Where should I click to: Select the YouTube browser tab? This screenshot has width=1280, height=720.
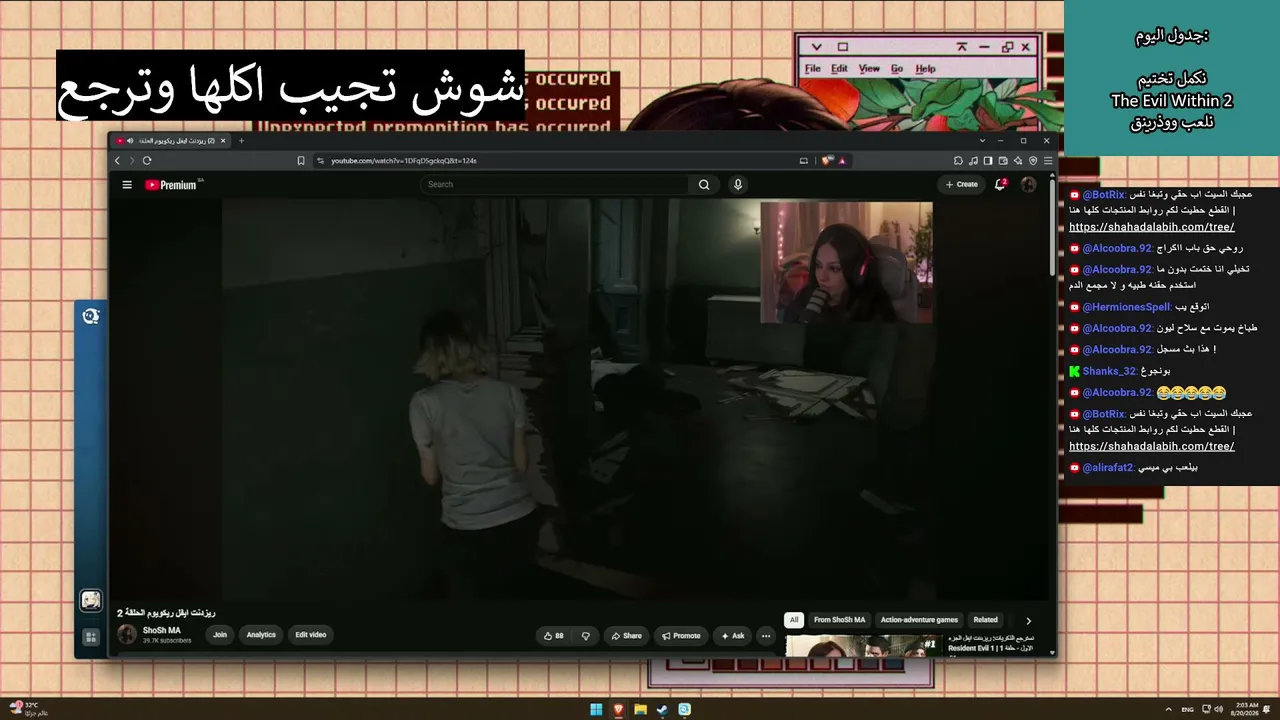(171, 141)
